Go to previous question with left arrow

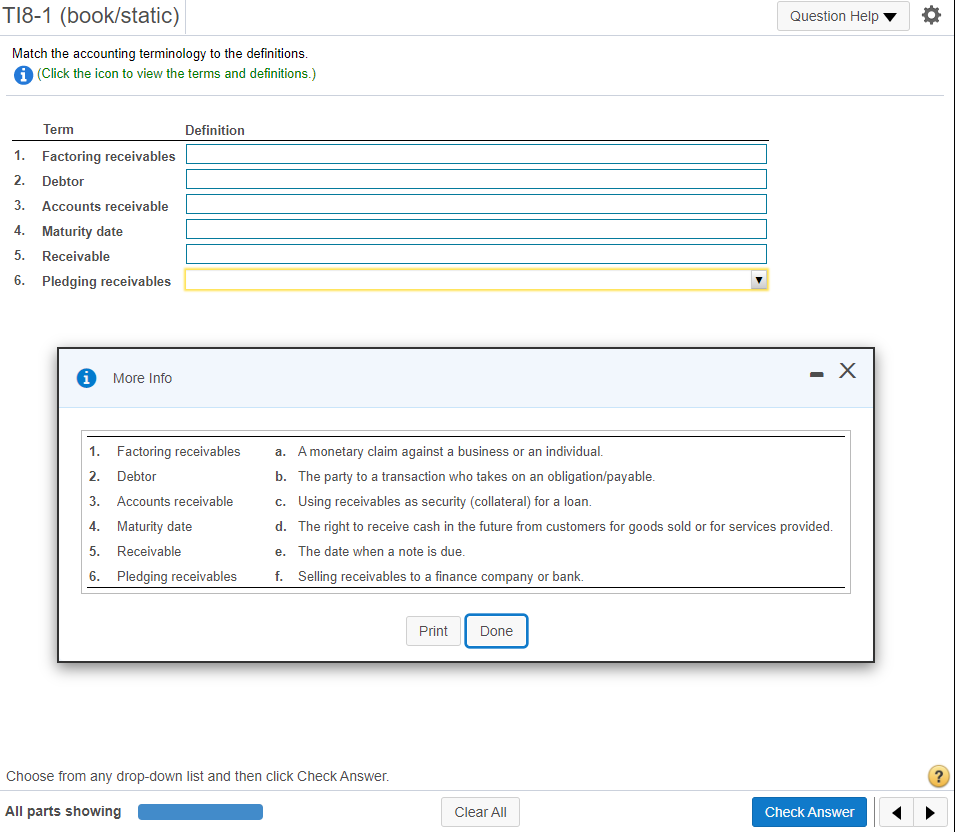coord(895,812)
